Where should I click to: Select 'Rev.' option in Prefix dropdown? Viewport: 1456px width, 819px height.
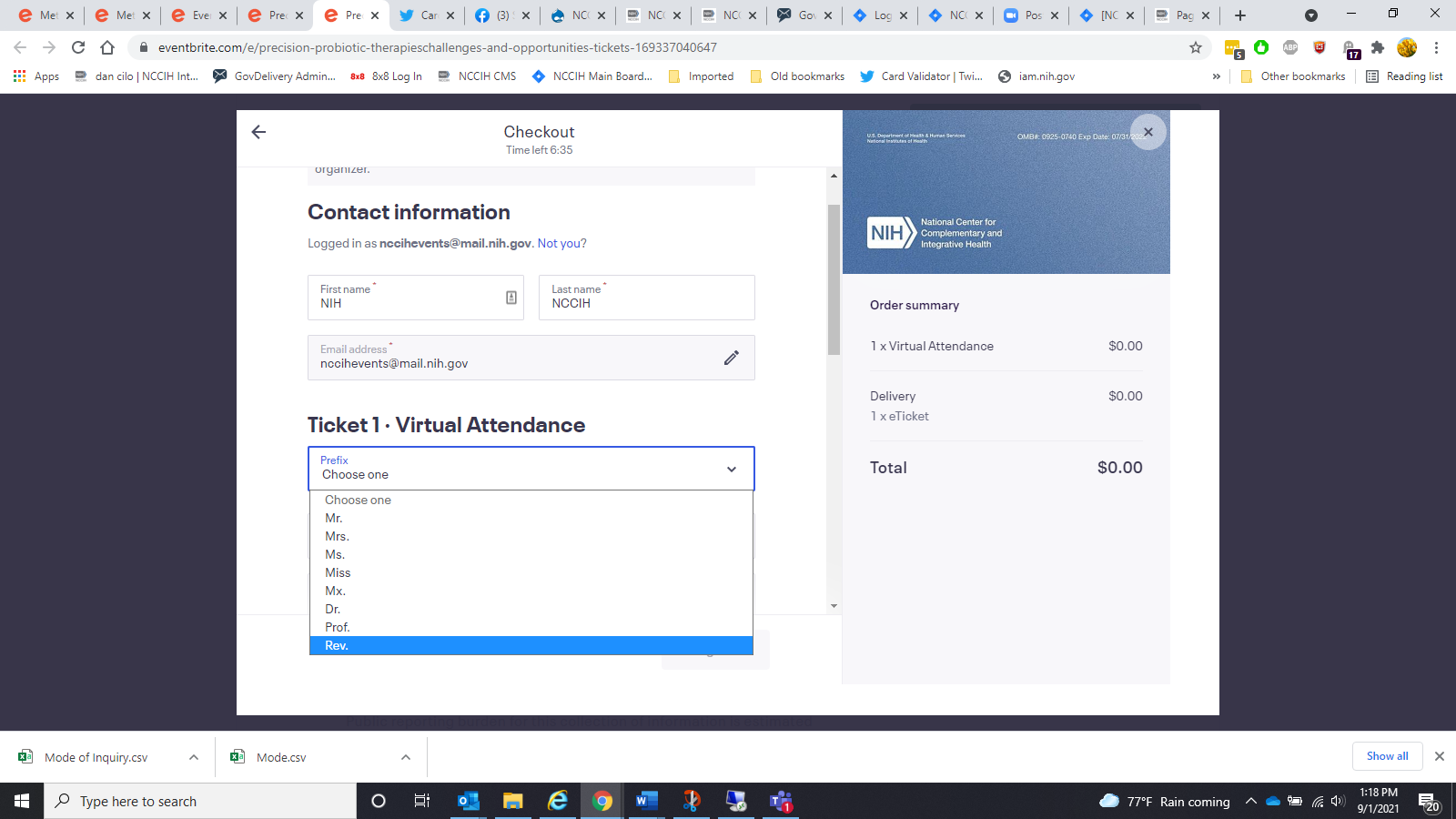337,645
